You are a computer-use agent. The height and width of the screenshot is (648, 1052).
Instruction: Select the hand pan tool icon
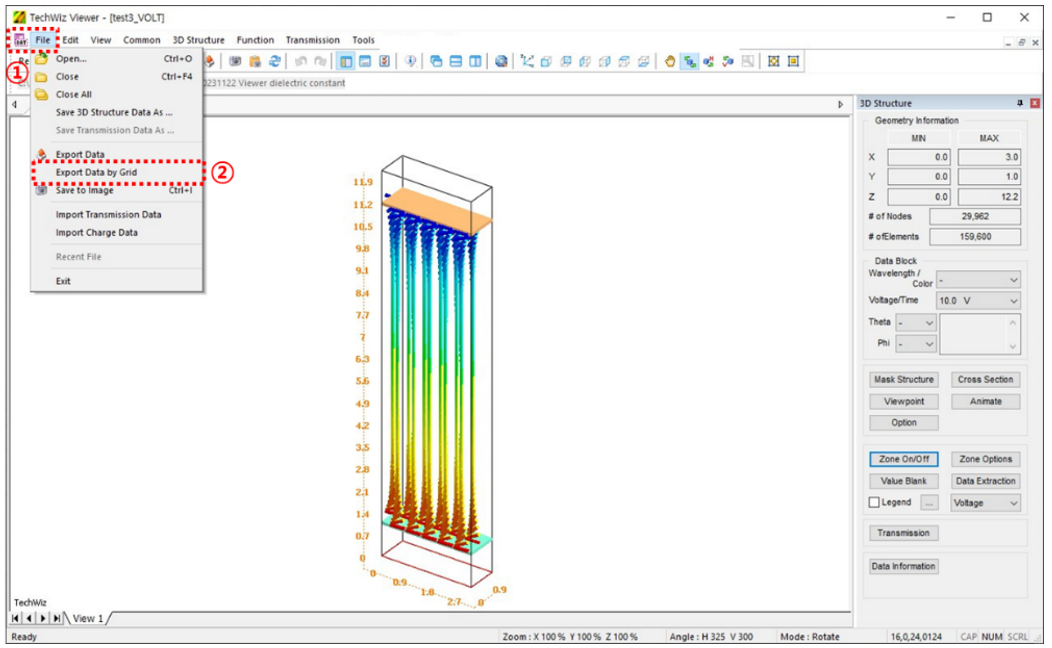coord(670,61)
